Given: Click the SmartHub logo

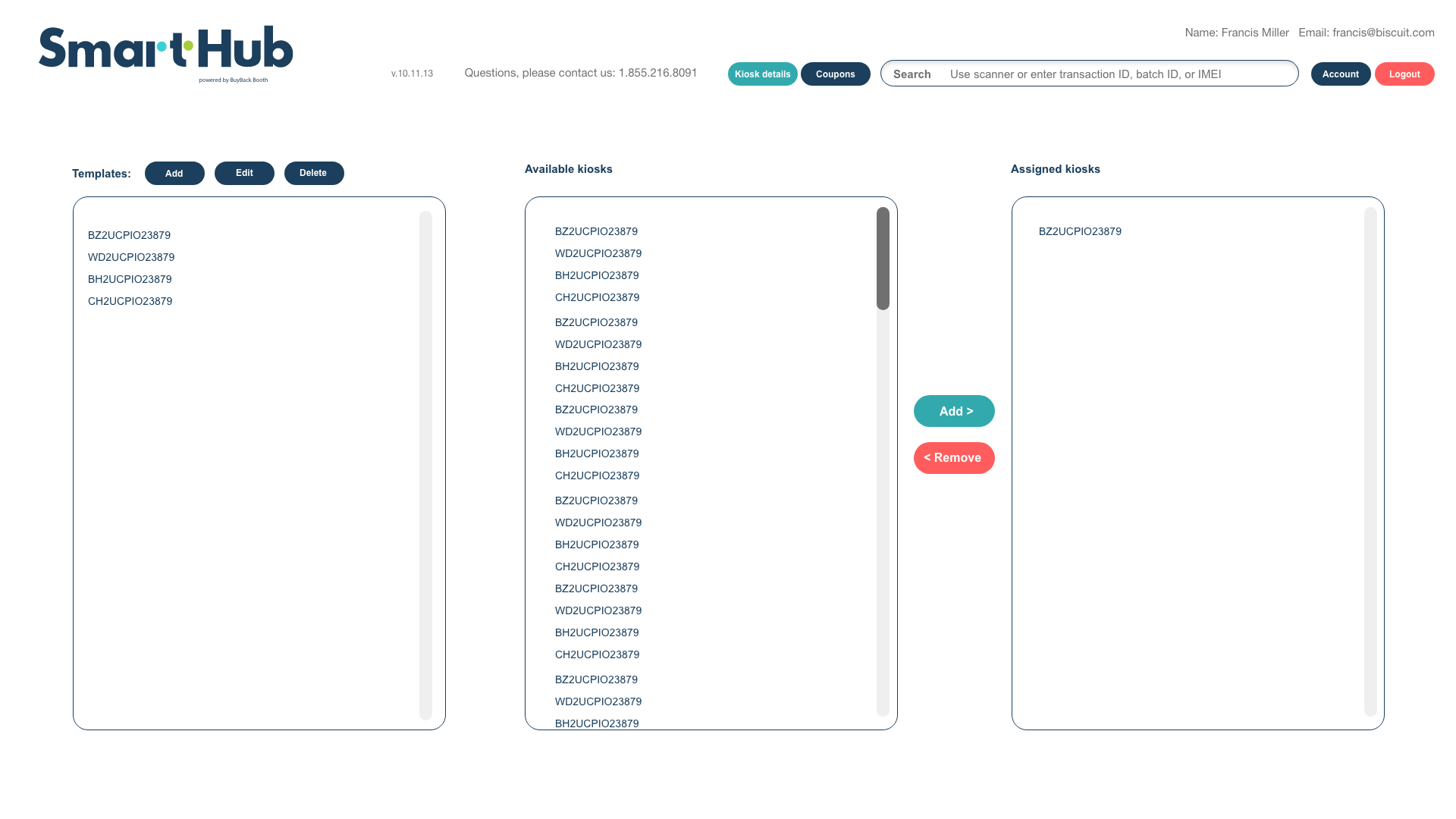Looking at the screenshot, I should point(166,53).
